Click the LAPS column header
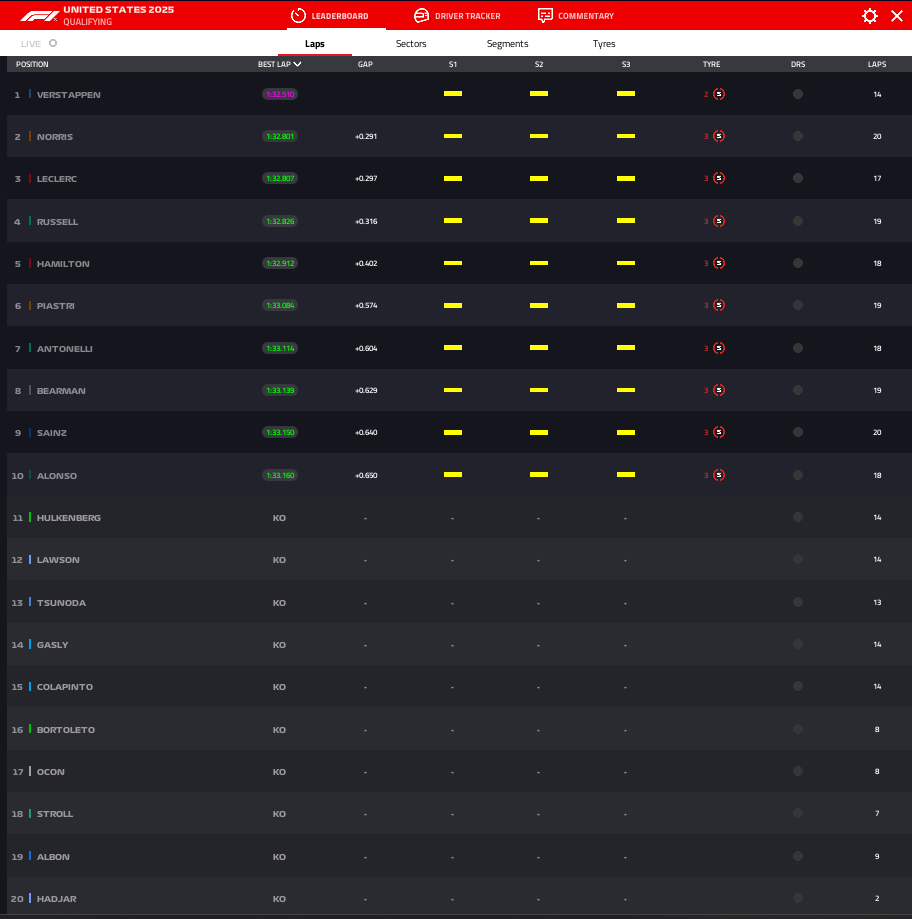This screenshot has height=919, width=912. click(877, 64)
